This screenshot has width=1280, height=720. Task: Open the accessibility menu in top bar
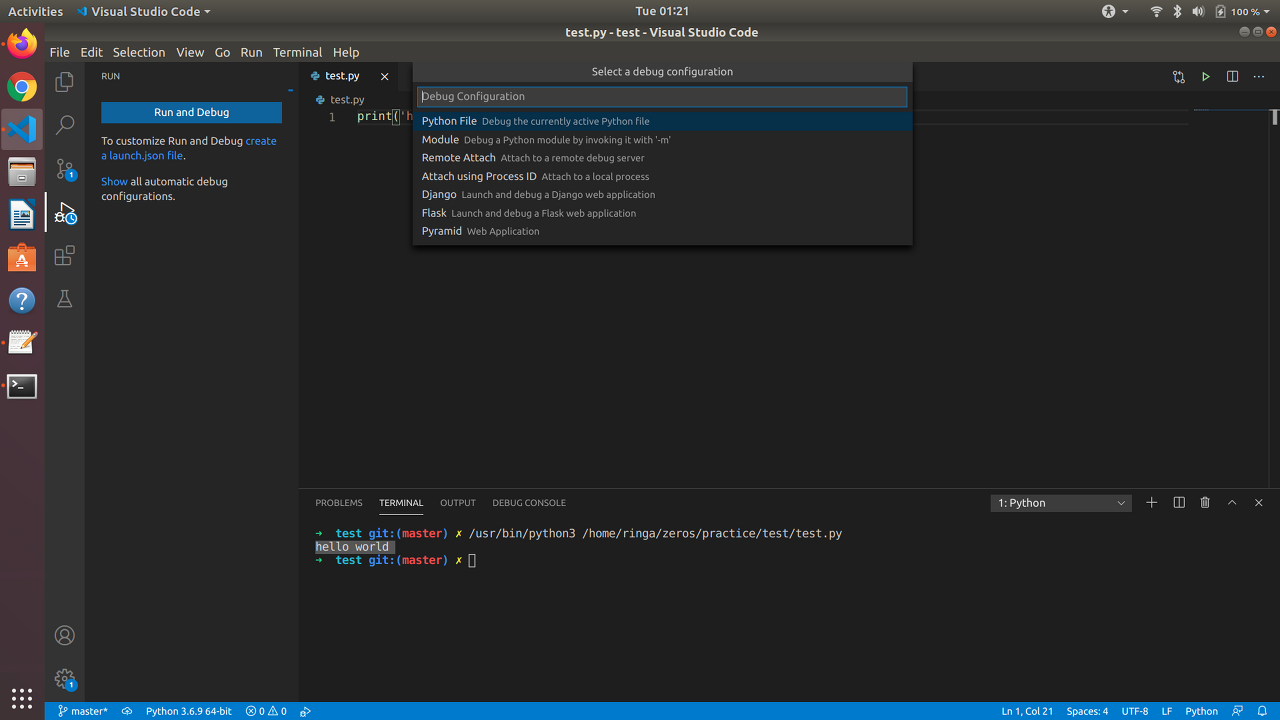[x=1115, y=11]
